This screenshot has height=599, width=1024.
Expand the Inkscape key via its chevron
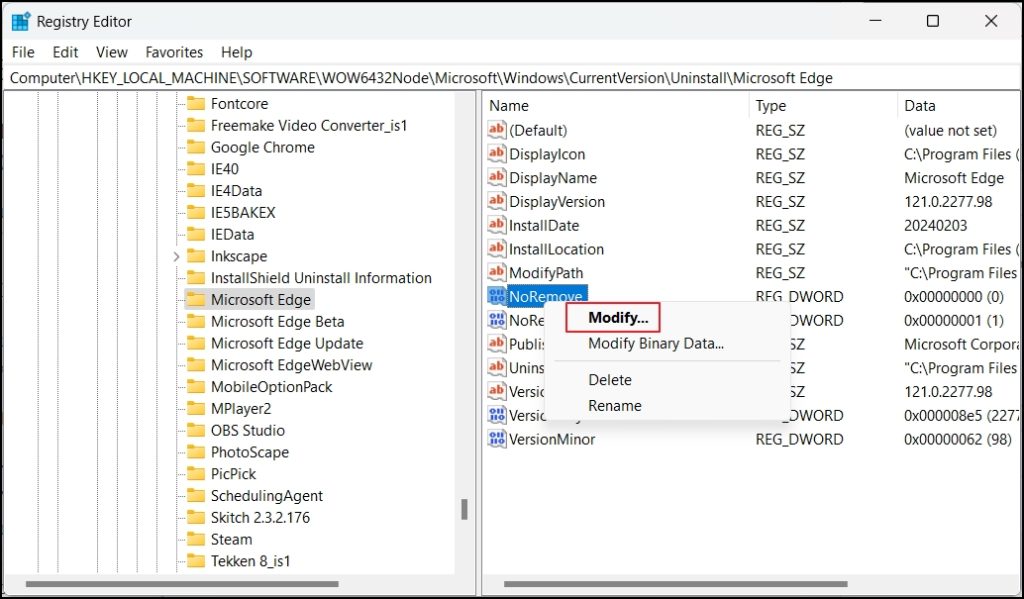pyautogui.click(x=175, y=256)
